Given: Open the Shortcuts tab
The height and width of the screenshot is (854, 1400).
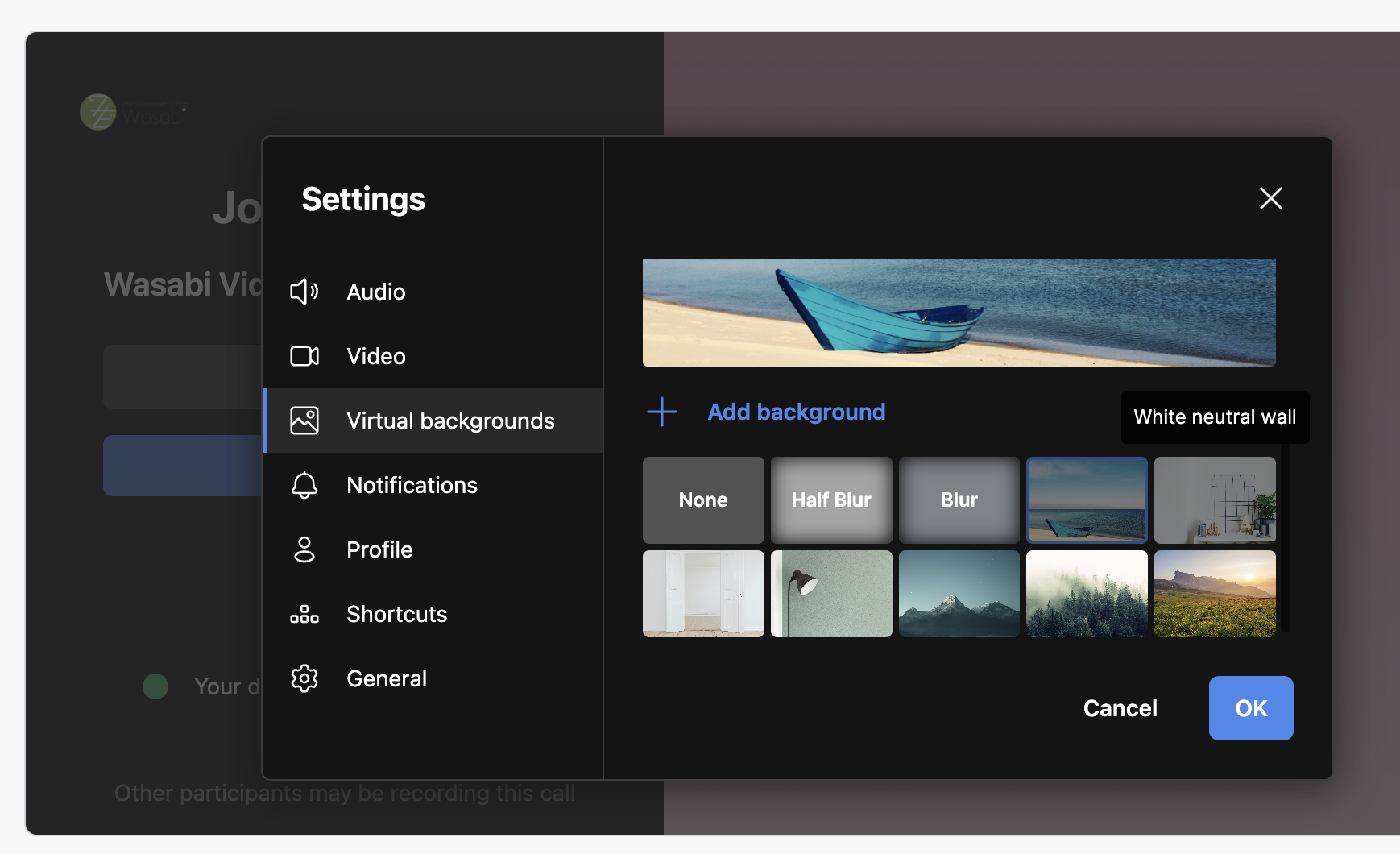Looking at the screenshot, I should (x=433, y=614).
